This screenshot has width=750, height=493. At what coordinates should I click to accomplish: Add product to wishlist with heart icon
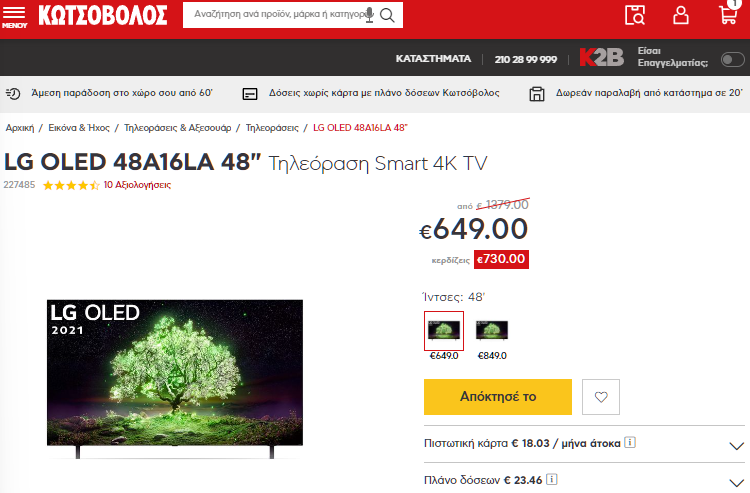pos(601,397)
